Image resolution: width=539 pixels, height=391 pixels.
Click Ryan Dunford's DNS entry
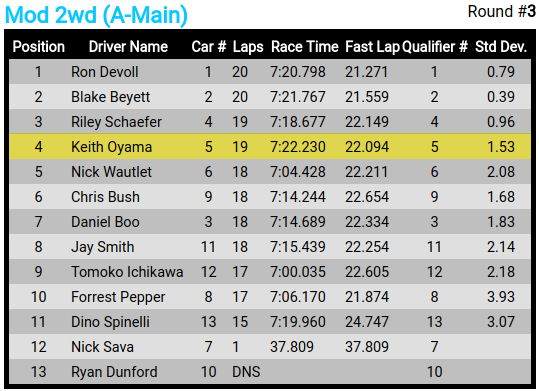click(246, 372)
